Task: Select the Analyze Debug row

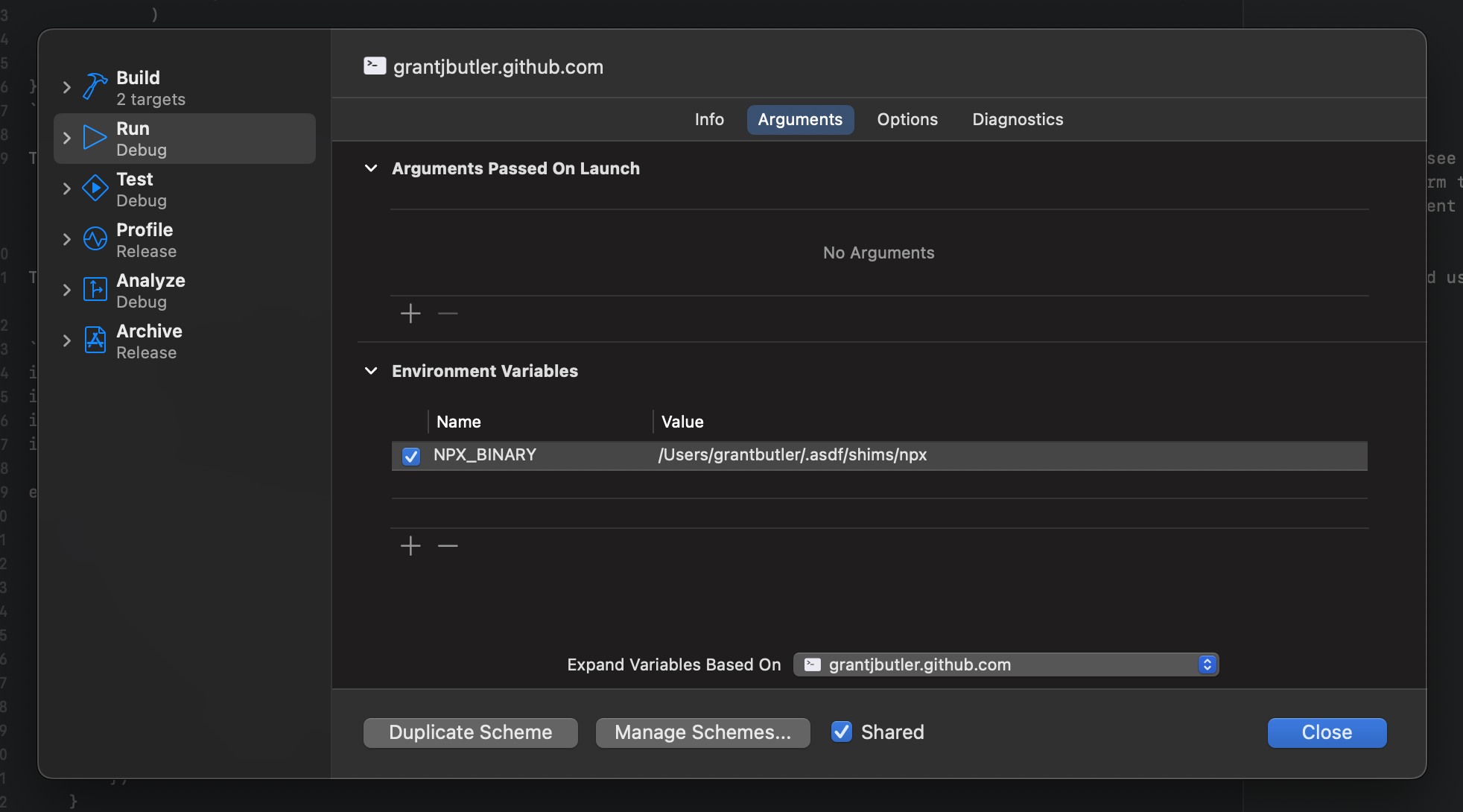Action: [185, 291]
